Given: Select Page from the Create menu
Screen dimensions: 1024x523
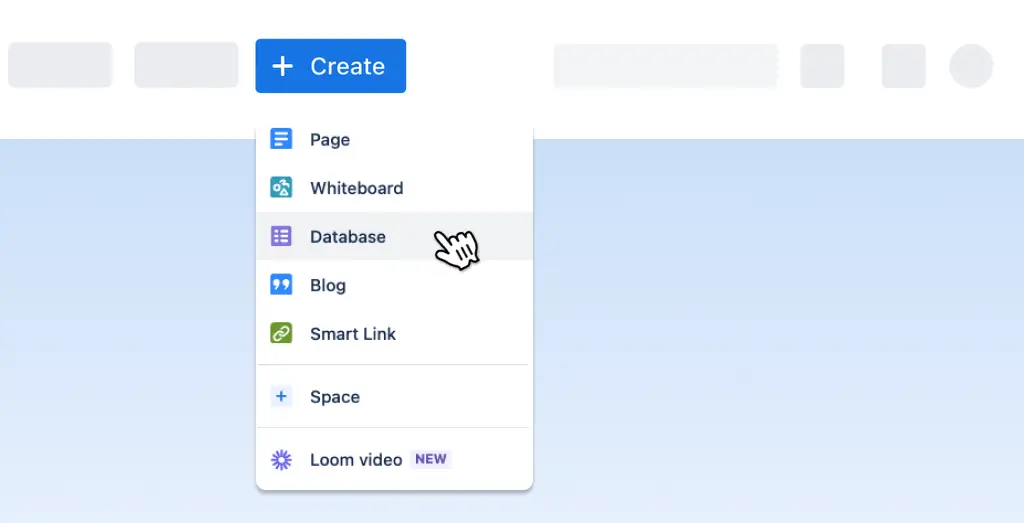Looking at the screenshot, I should (330, 140).
